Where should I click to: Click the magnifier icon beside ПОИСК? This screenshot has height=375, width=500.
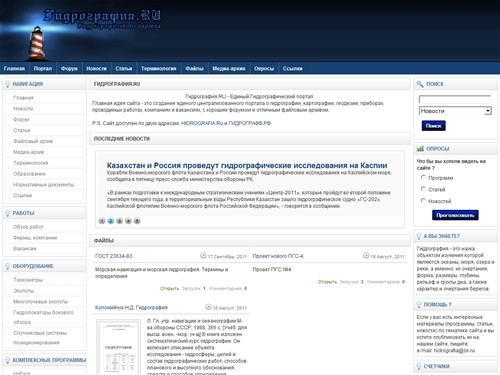[x=420, y=84]
